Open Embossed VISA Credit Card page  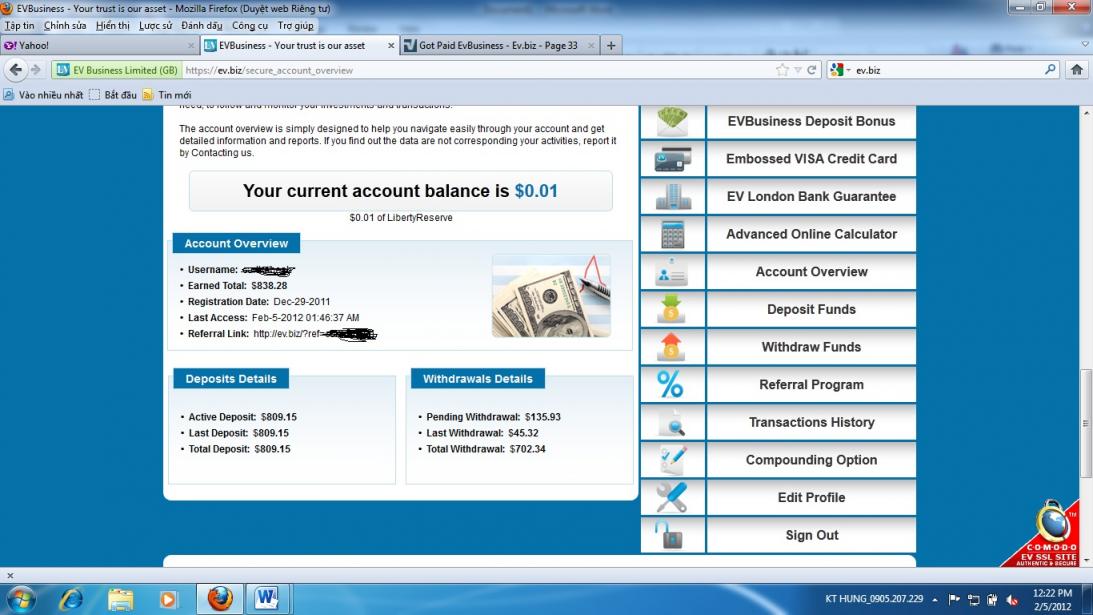[811, 159]
